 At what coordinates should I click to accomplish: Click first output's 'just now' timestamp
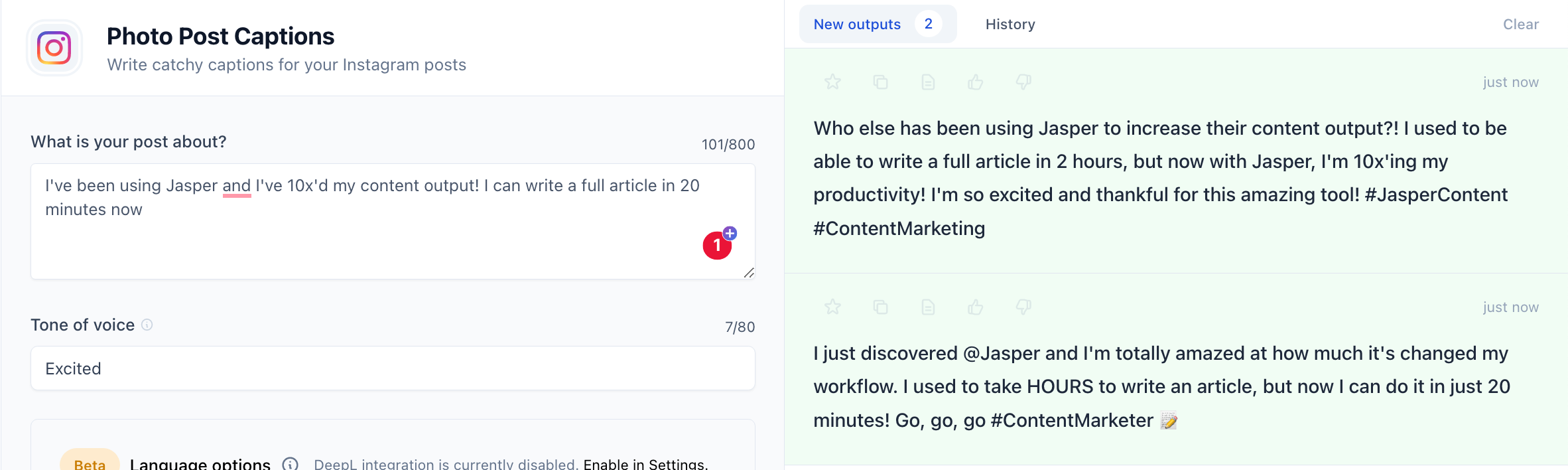(1510, 82)
